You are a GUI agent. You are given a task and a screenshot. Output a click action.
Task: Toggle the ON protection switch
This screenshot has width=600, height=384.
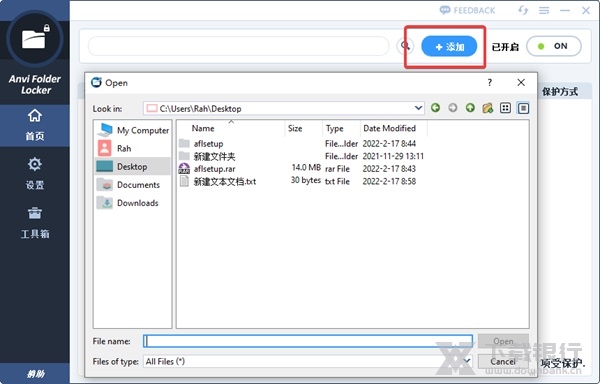[x=554, y=46]
